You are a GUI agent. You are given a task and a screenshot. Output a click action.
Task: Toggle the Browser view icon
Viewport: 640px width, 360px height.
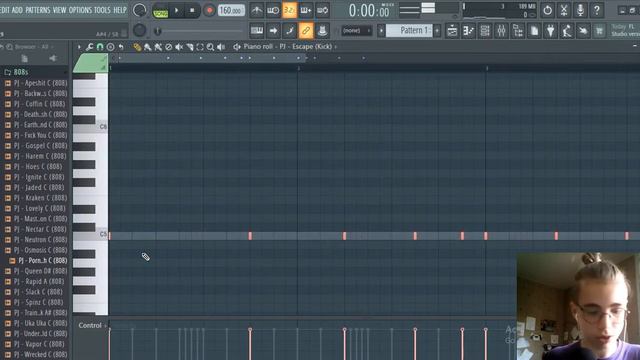coord(518,31)
